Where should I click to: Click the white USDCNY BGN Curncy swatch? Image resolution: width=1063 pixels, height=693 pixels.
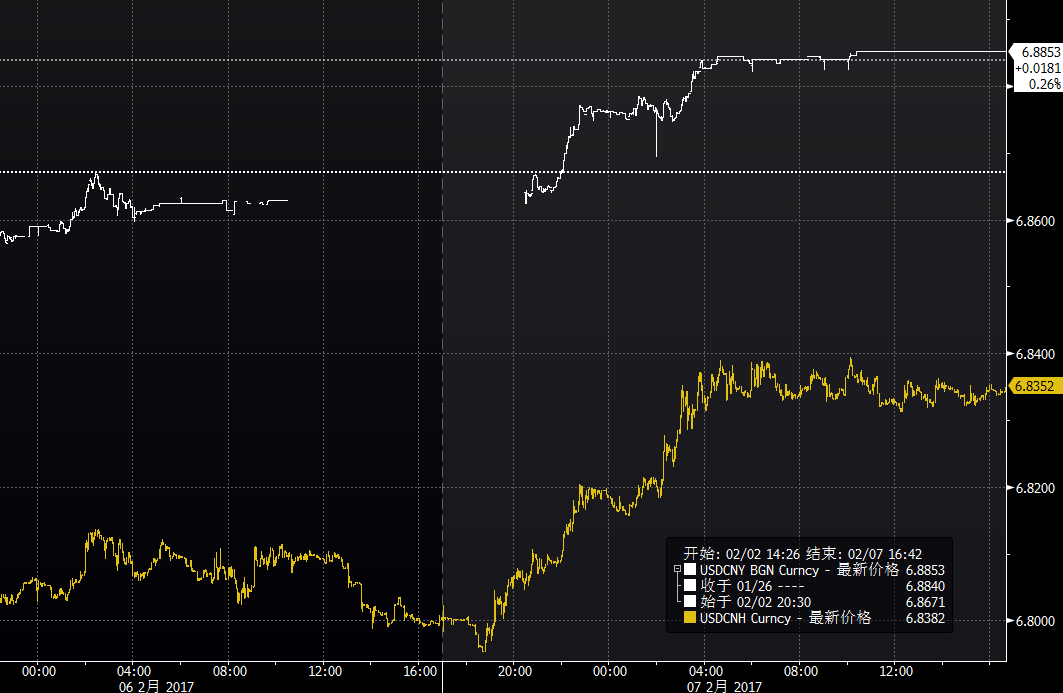click(689, 570)
